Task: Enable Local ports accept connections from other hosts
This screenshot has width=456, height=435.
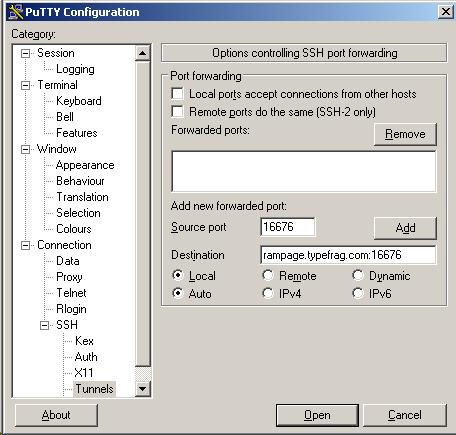Action: coord(177,94)
